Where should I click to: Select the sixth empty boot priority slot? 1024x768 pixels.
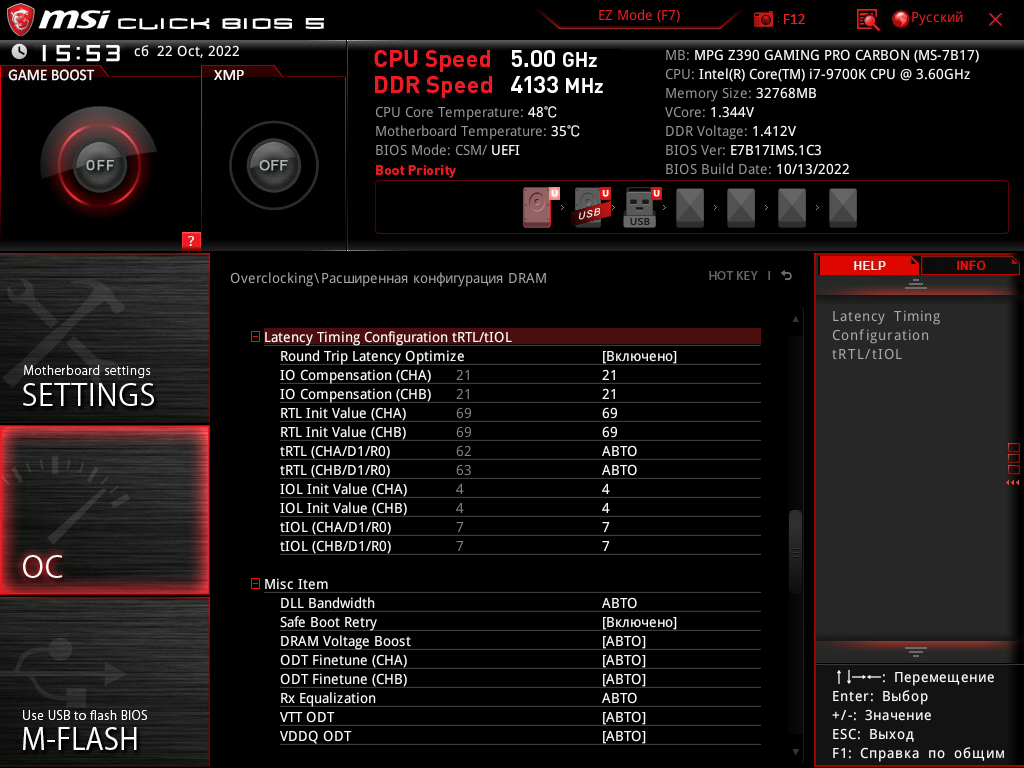(792, 208)
